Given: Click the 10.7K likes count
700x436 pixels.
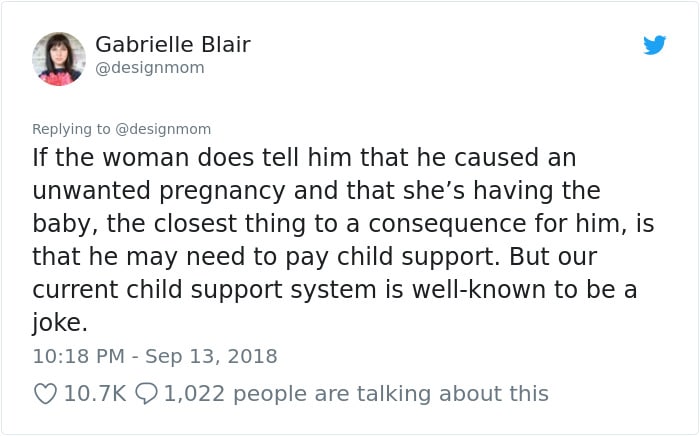Looking at the screenshot, I should (x=95, y=394).
